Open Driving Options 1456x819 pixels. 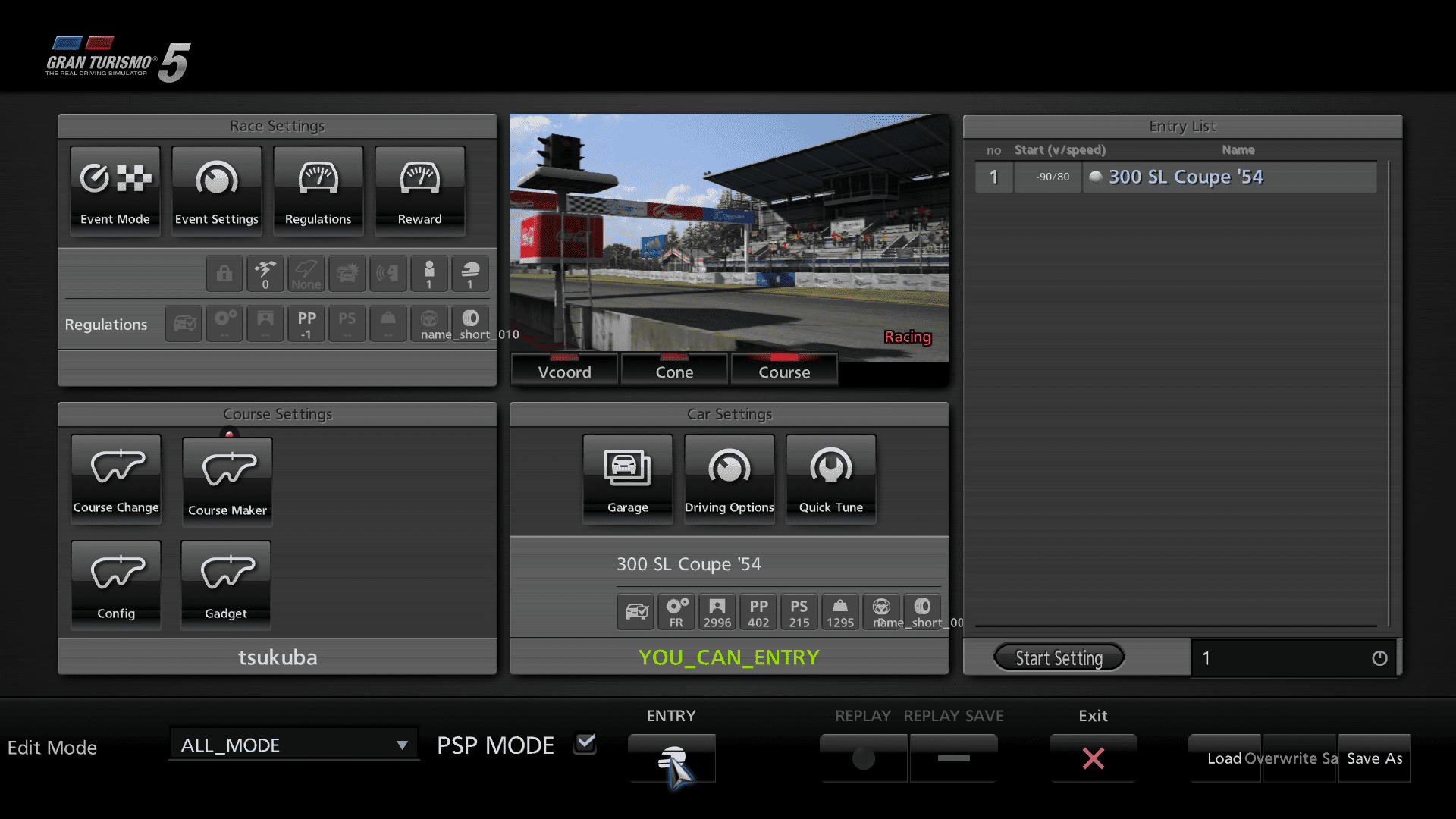click(730, 479)
